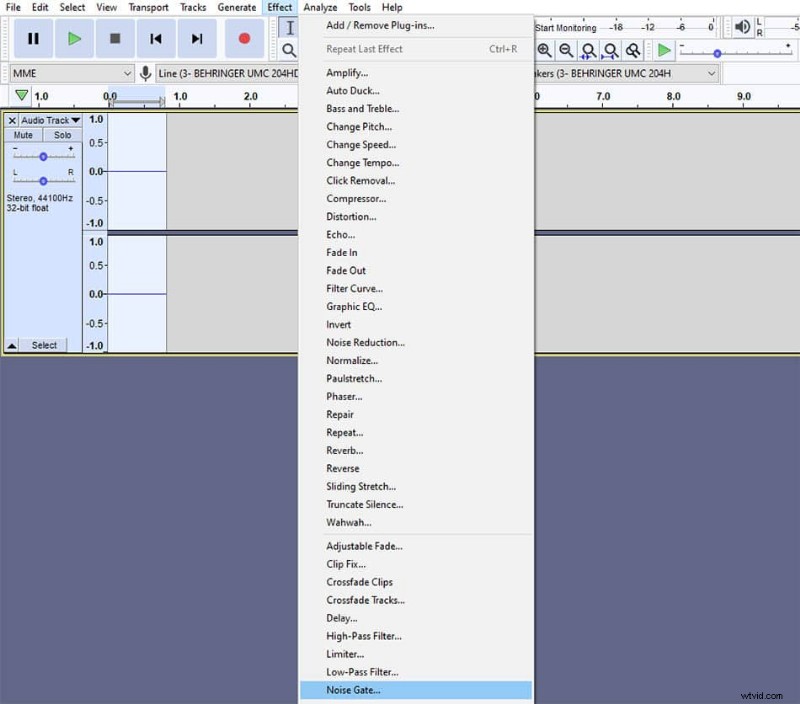Select the Record button
This screenshot has height=704, width=800.
[x=243, y=37]
